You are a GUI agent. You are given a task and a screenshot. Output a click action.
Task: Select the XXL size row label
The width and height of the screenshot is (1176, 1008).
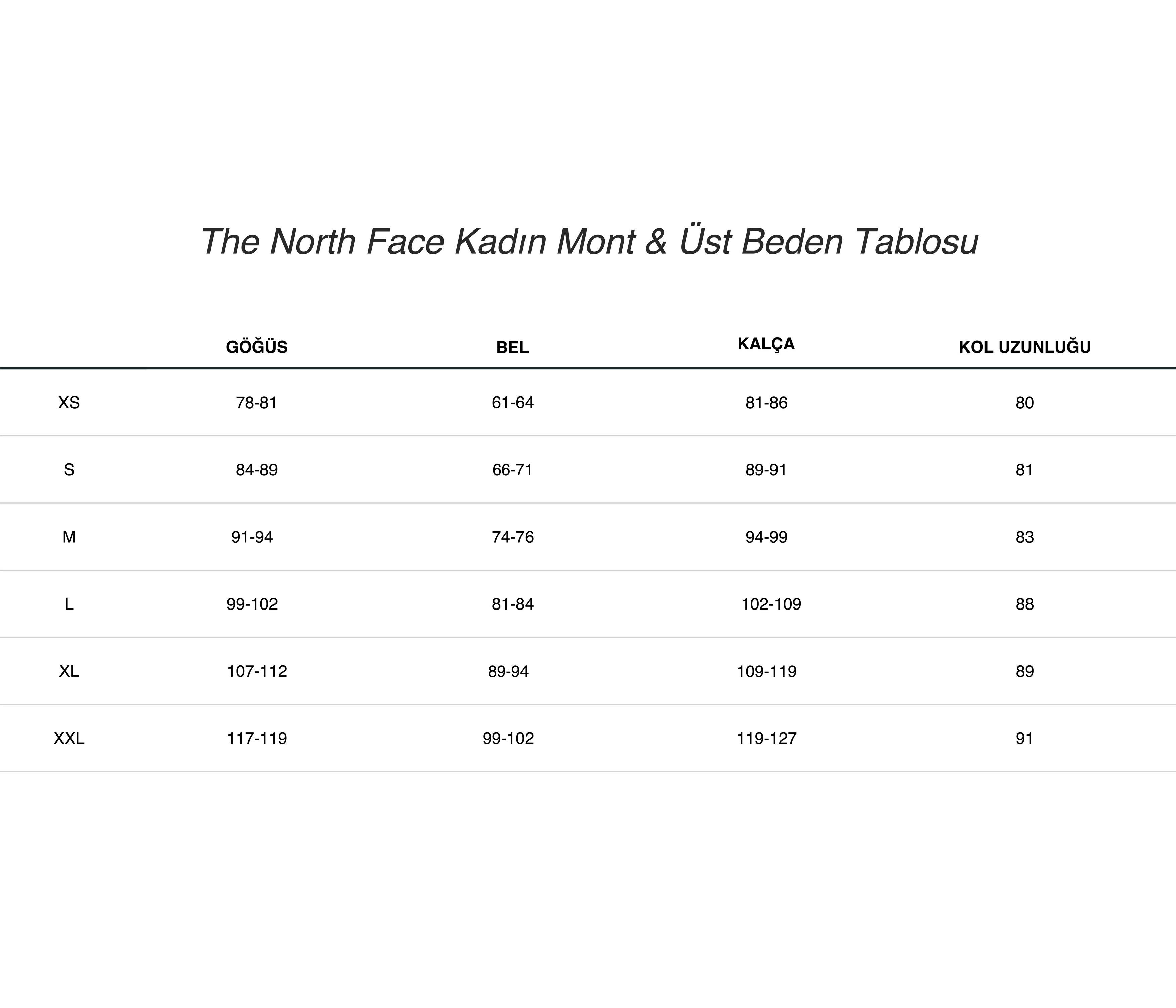coord(69,738)
